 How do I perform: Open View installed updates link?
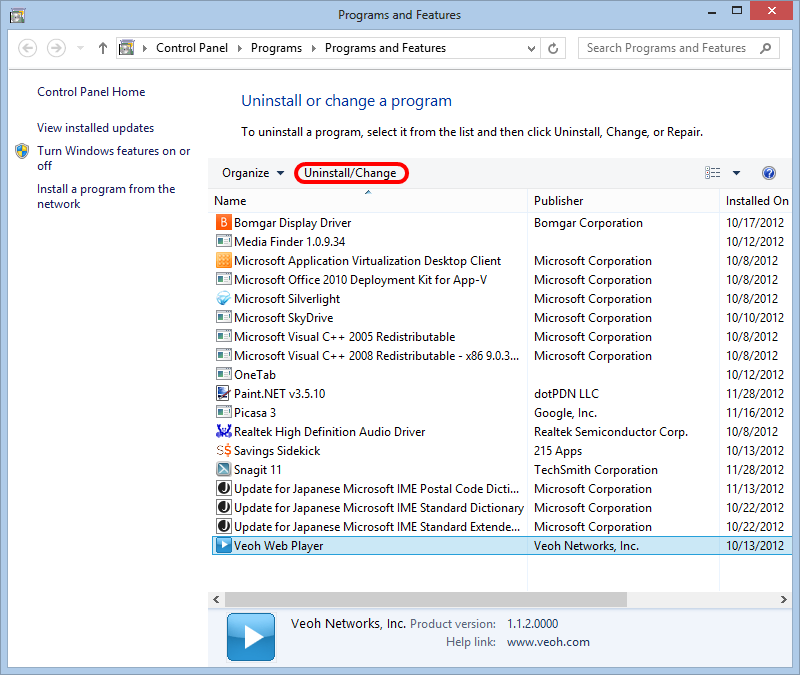pyautogui.click(x=95, y=128)
